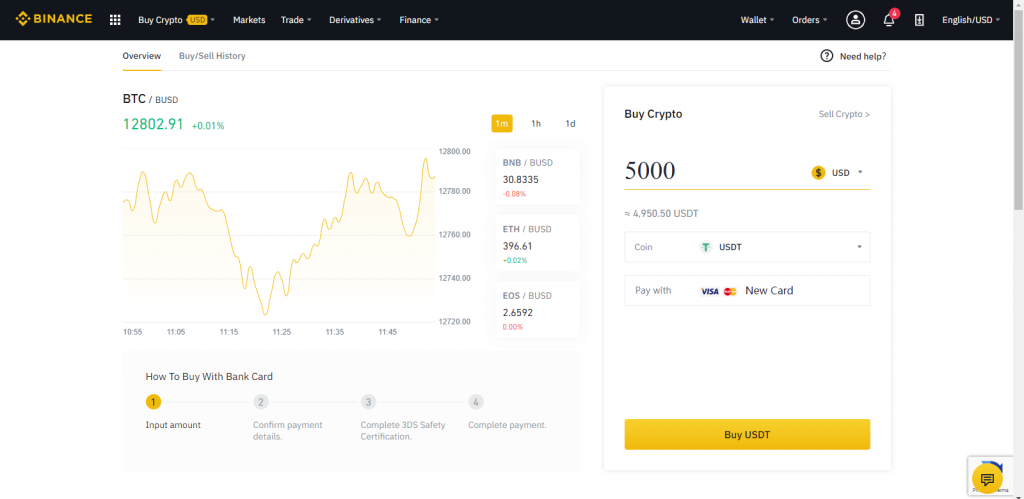Open the EOS / BUSD price card
The image size is (1024, 499).
pos(537,310)
